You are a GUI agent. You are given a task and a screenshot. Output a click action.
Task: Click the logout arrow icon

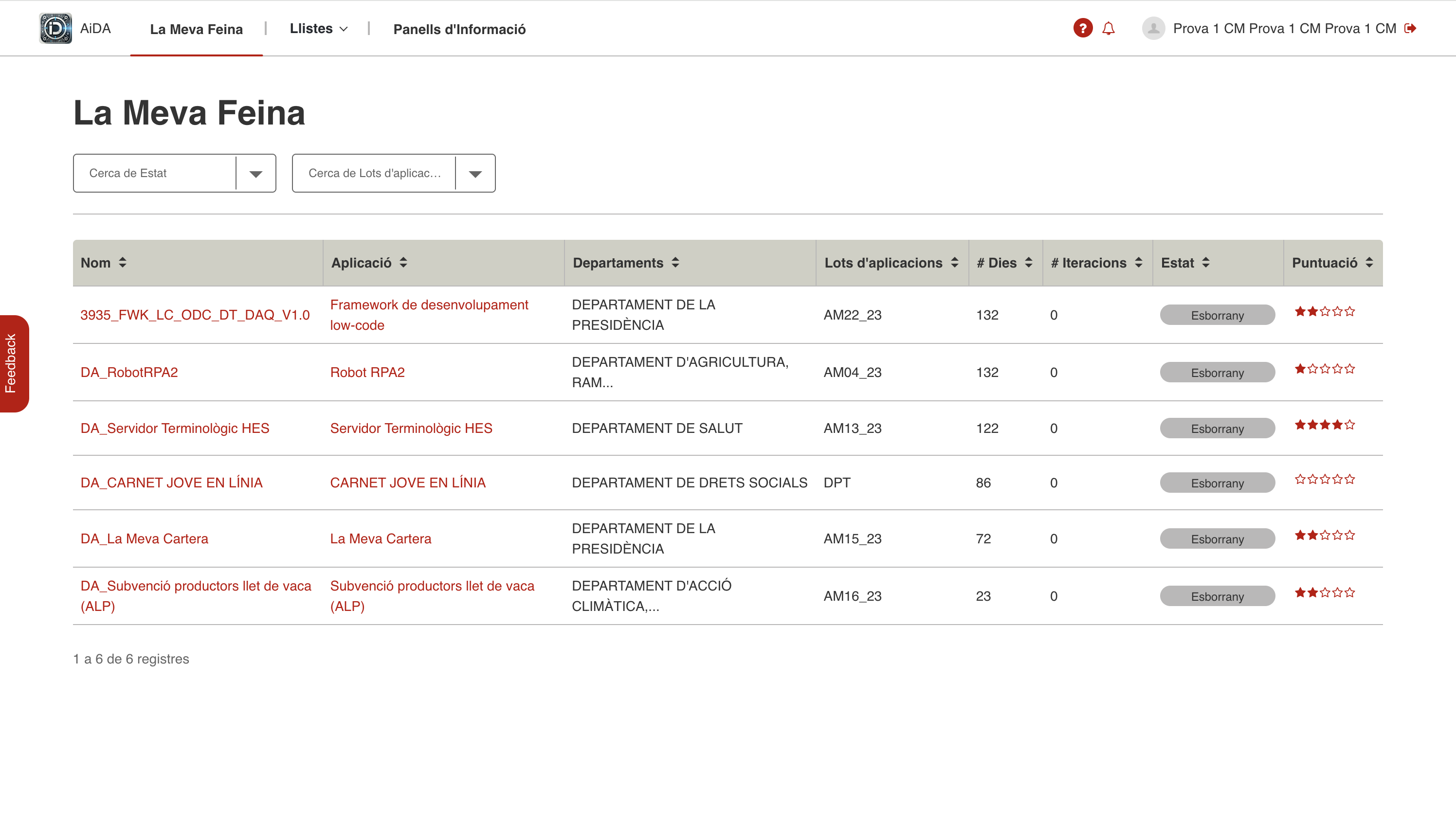[1410, 28]
